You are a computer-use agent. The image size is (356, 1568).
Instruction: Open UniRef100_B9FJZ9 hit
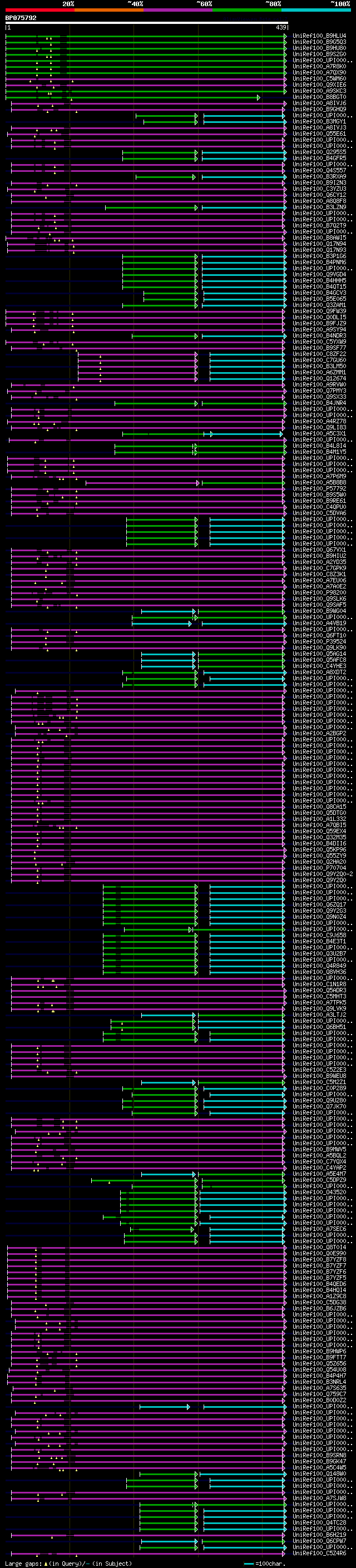[x=319, y=323]
